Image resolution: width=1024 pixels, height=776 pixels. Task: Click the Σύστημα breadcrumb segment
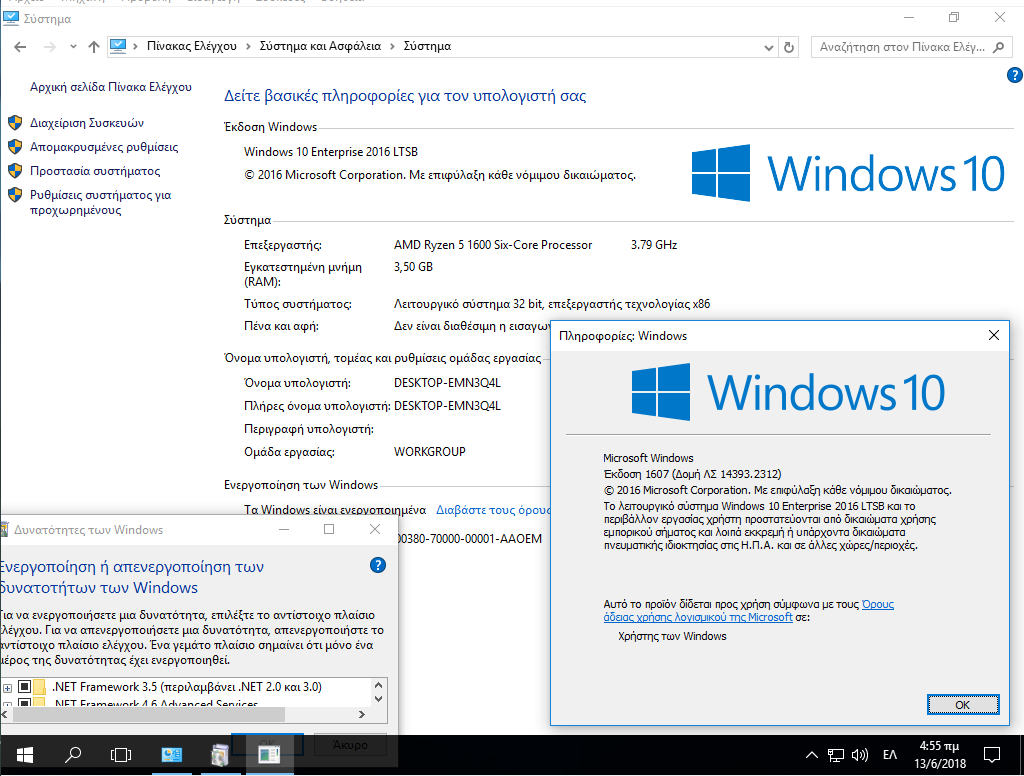[427, 46]
